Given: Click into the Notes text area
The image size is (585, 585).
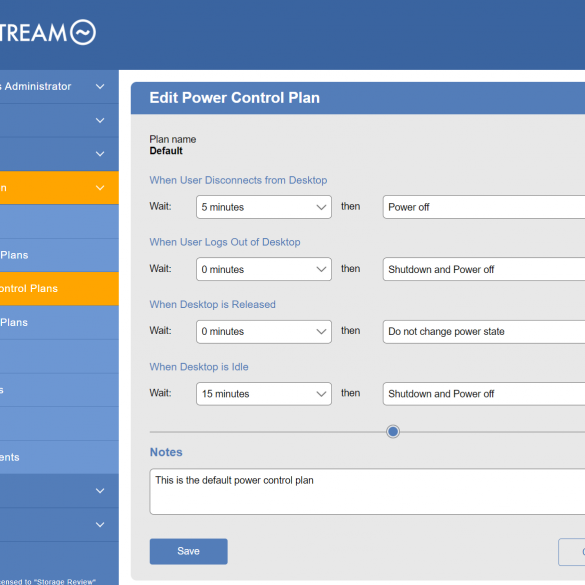Looking at the screenshot, I should click(x=367, y=492).
